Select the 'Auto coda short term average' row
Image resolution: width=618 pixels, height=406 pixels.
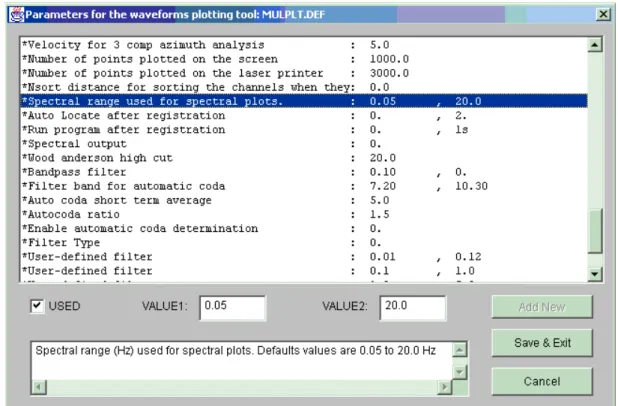point(304,200)
